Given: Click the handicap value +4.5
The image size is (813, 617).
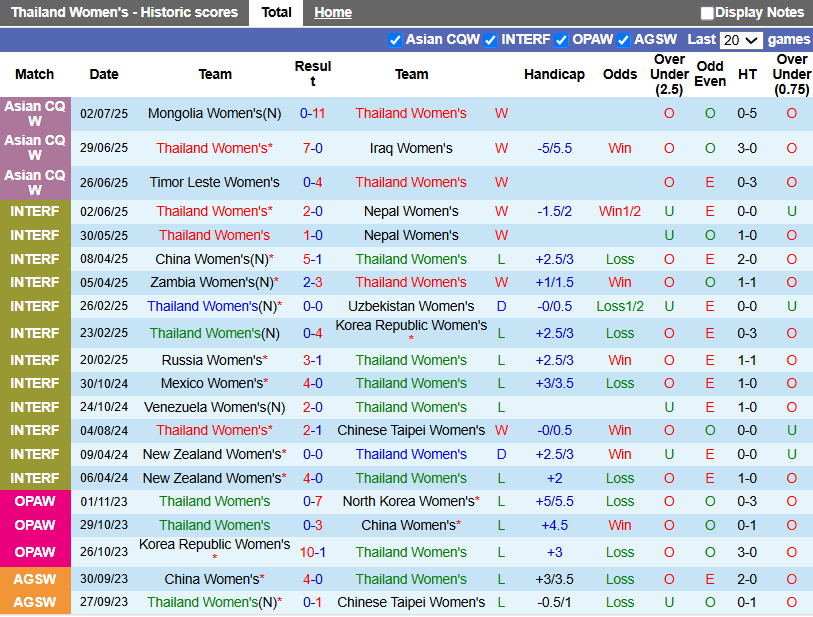Looking at the screenshot, I should pyautogui.click(x=554, y=526).
